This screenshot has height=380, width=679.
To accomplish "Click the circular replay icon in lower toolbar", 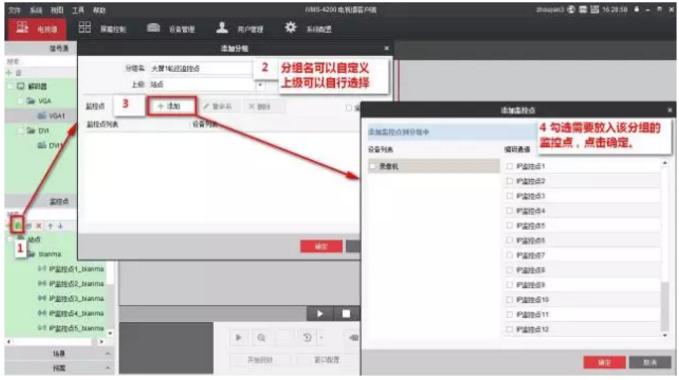I will pyautogui.click(x=307, y=338).
